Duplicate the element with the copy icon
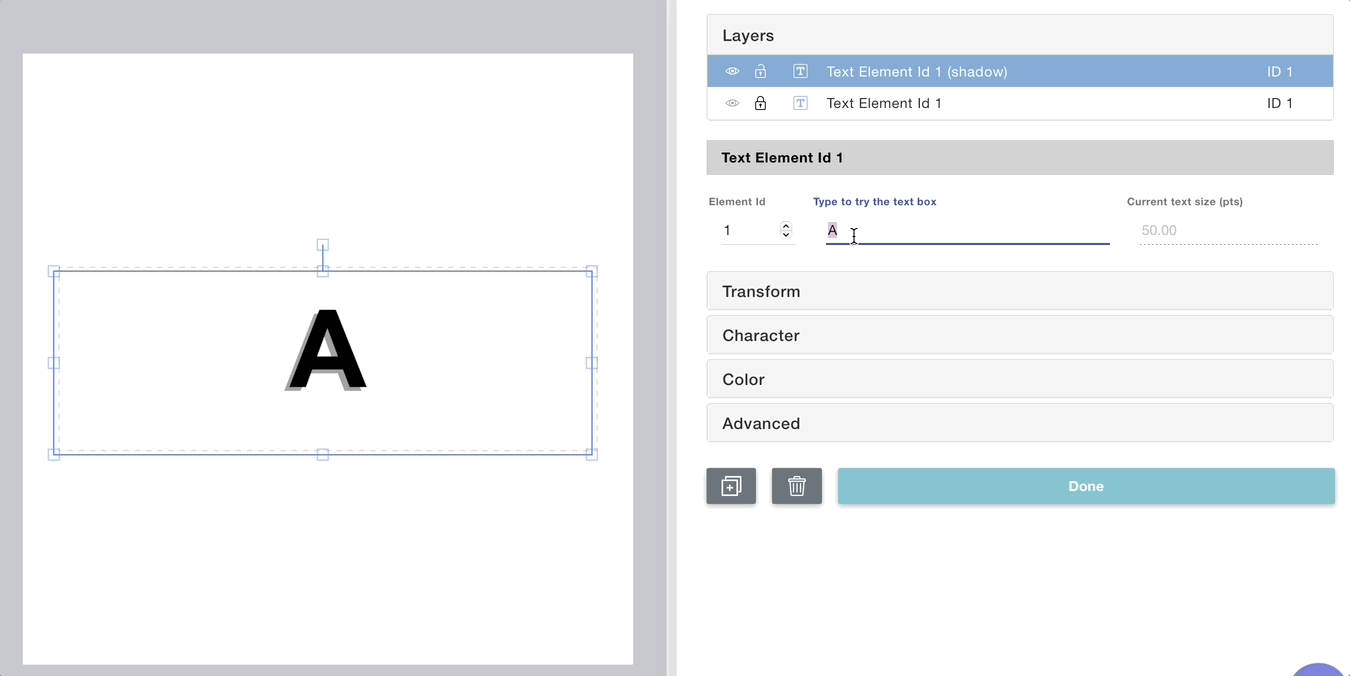Screen dimensions: 1350x676 731,486
